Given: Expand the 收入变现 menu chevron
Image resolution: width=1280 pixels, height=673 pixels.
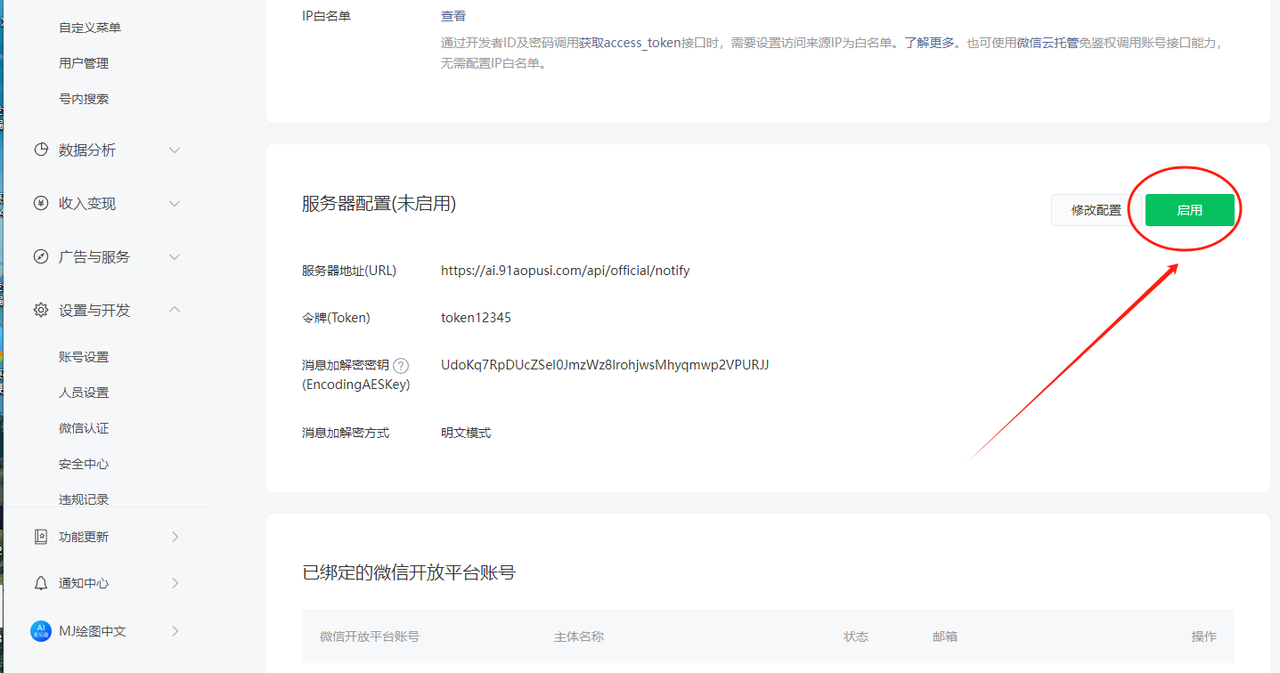Looking at the screenshot, I should [174, 203].
